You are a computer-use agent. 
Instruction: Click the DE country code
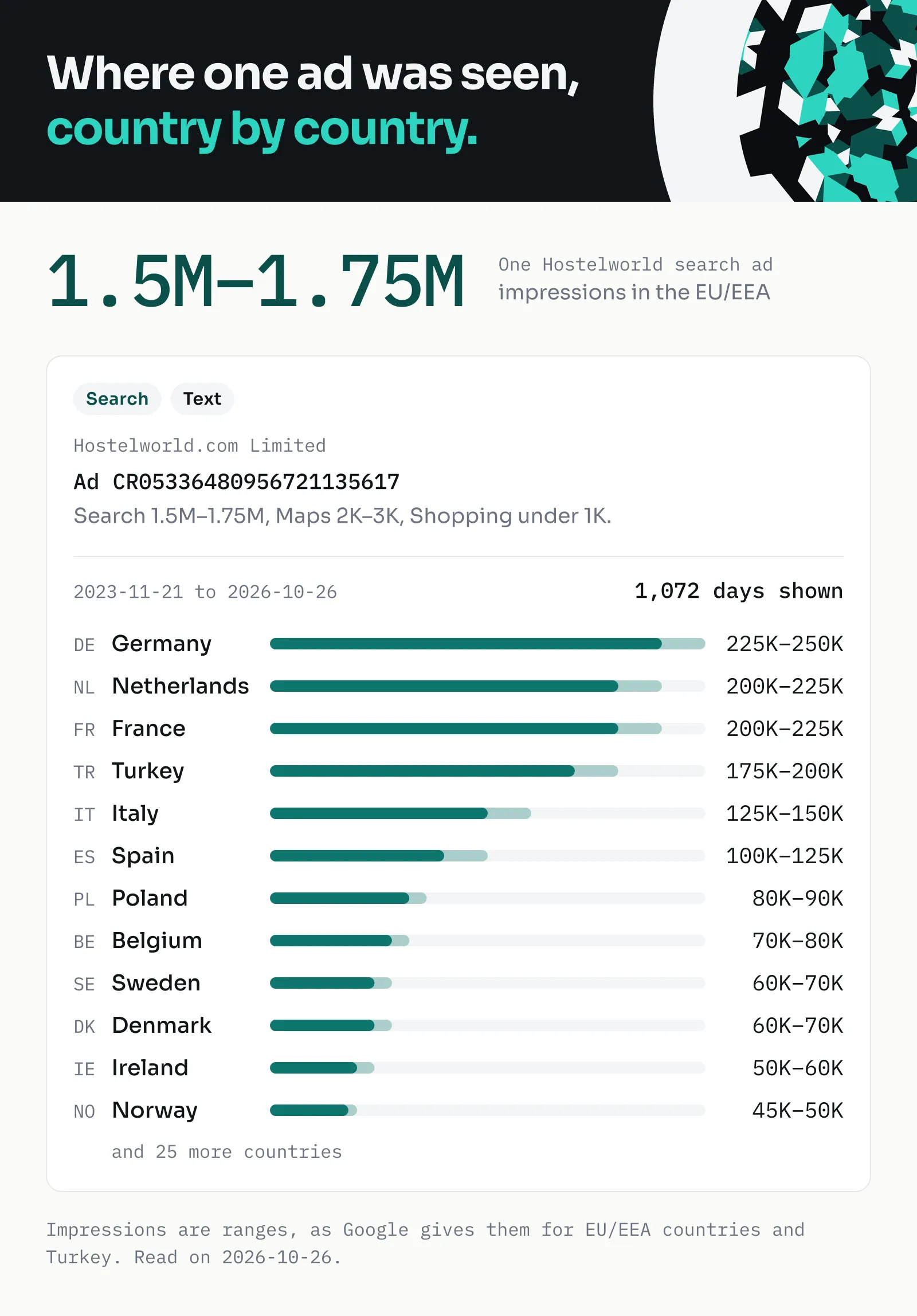(84, 645)
